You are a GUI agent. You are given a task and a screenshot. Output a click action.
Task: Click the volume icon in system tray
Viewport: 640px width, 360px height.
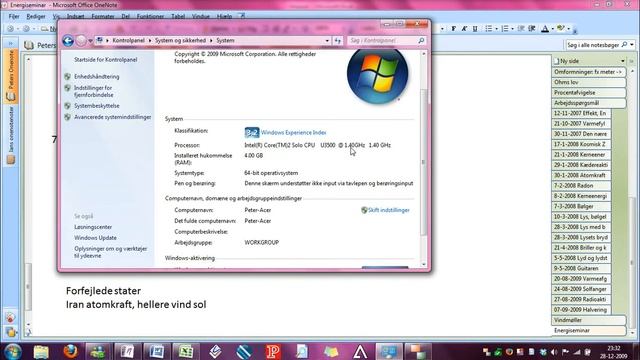554,352
